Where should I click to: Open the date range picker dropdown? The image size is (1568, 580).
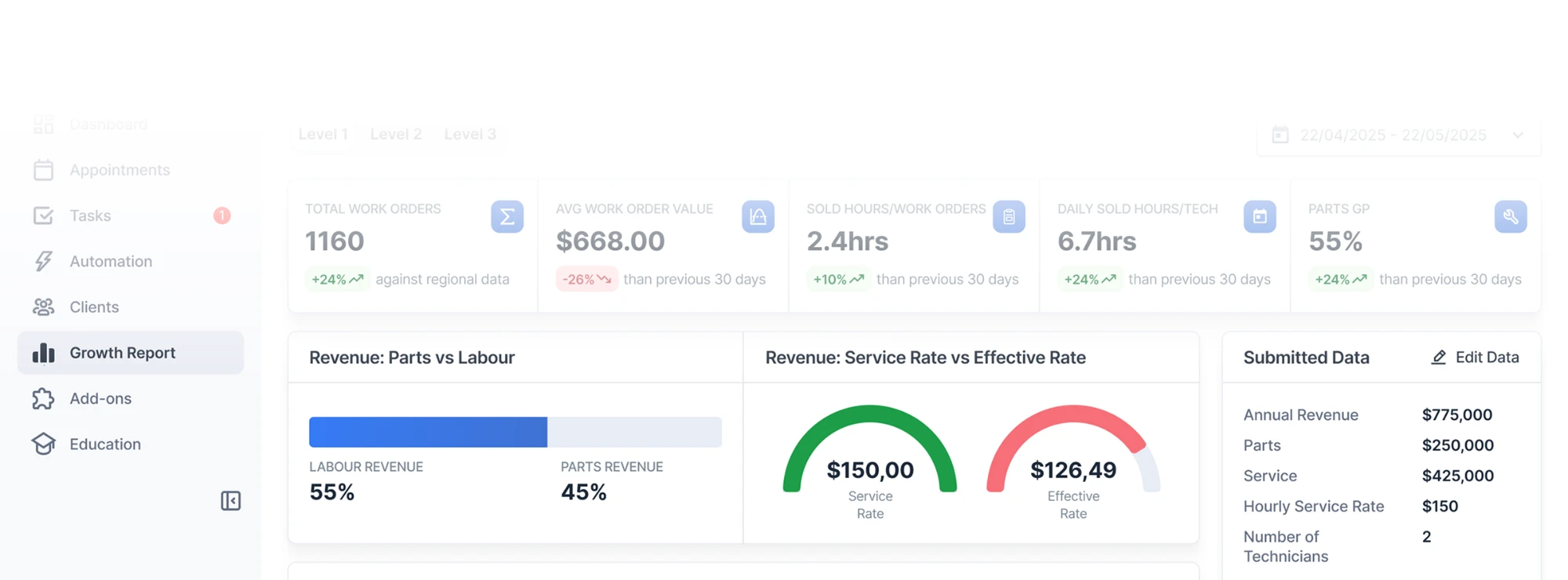pyautogui.click(x=1399, y=136)
